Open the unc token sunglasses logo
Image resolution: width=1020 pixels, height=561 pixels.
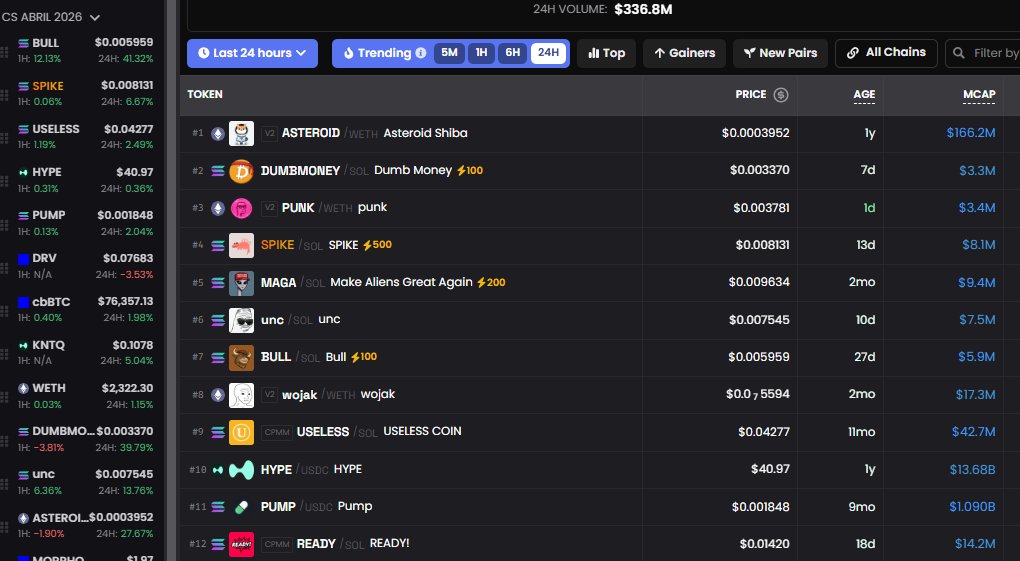coord(241,320)
